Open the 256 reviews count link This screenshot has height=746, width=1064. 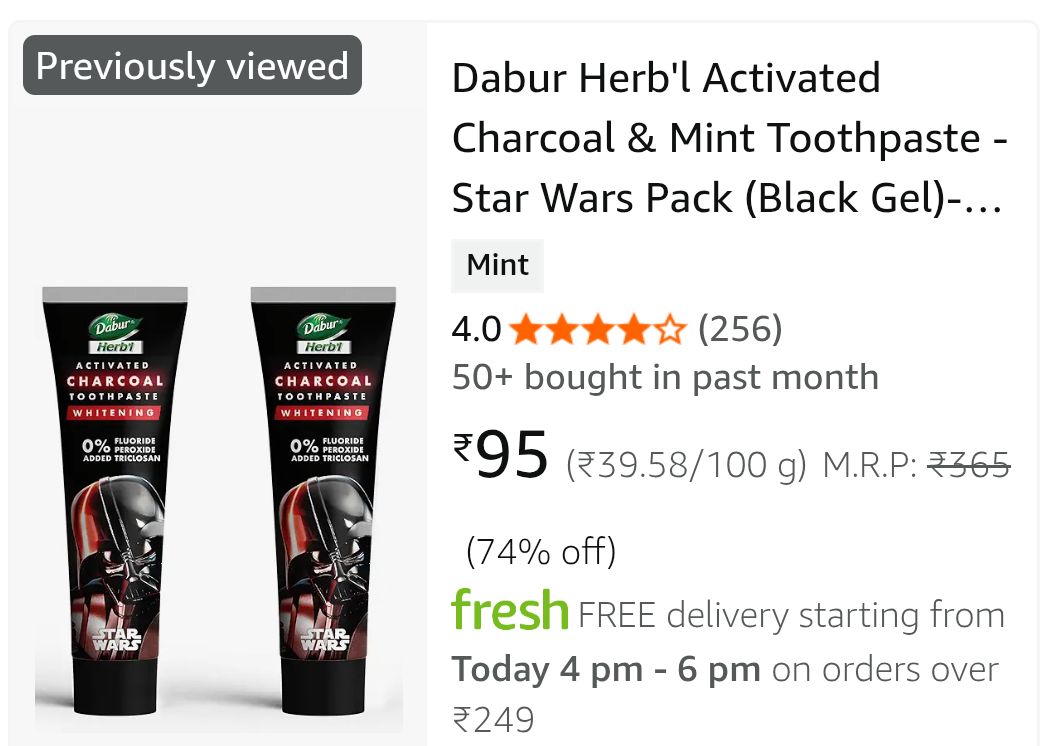740,330
